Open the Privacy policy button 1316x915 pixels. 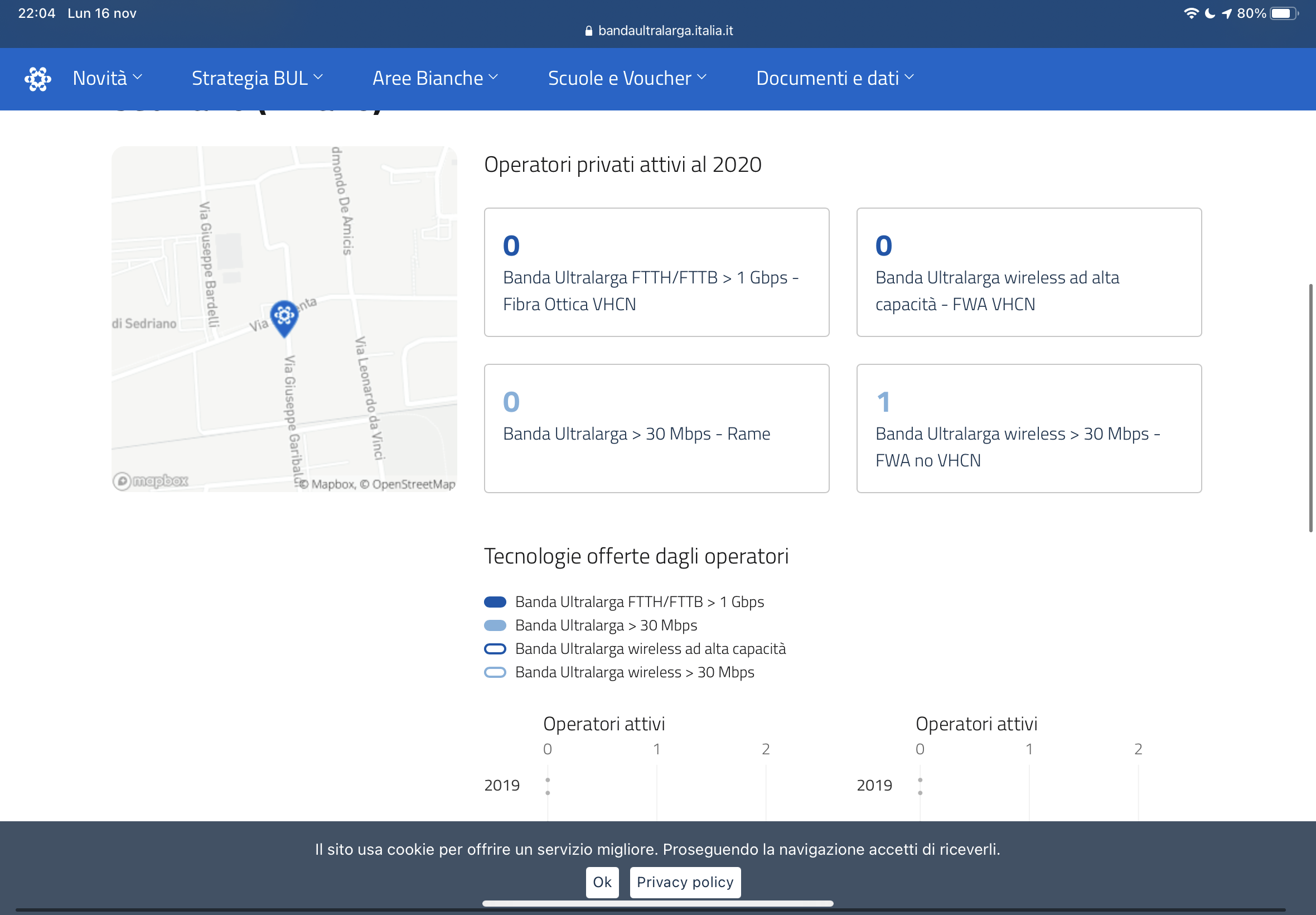(x=685, y=882)
